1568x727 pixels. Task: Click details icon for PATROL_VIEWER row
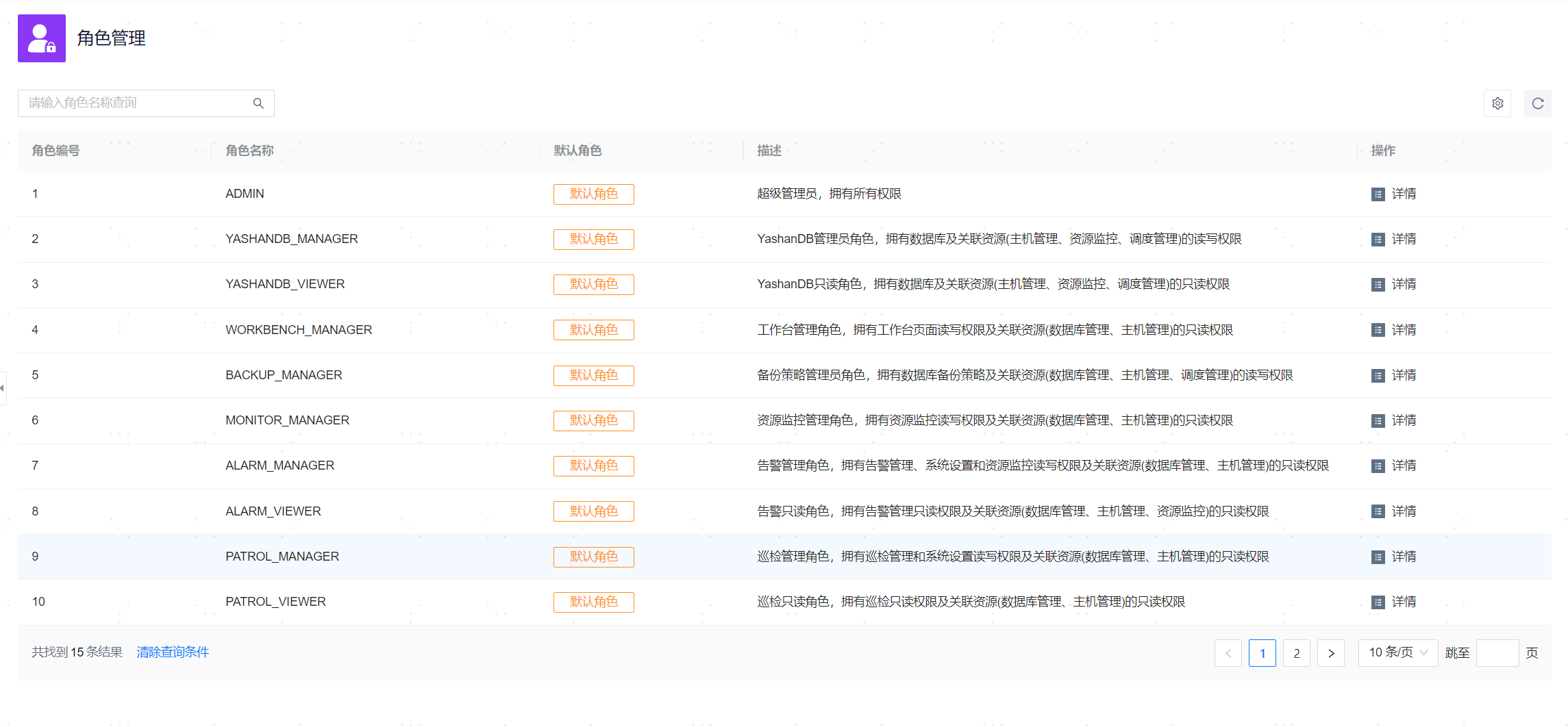pos(1378,602)
